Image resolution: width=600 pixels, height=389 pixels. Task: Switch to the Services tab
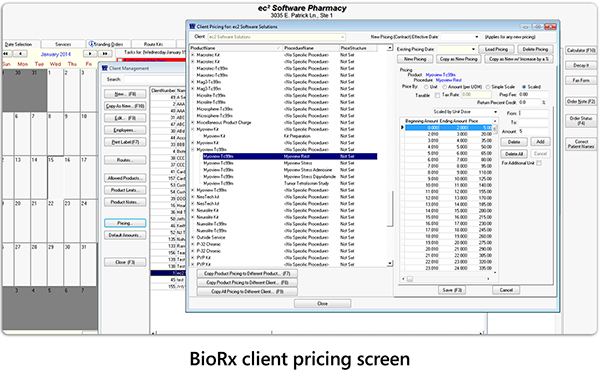[x=63, y=44]
